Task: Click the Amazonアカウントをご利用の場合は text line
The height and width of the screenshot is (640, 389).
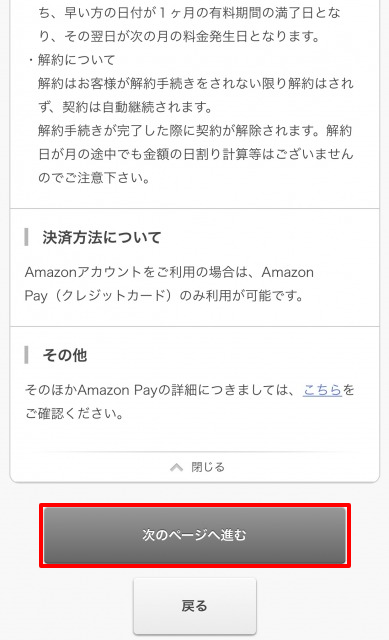Action: pyautogui.click(x=169, y=272)
